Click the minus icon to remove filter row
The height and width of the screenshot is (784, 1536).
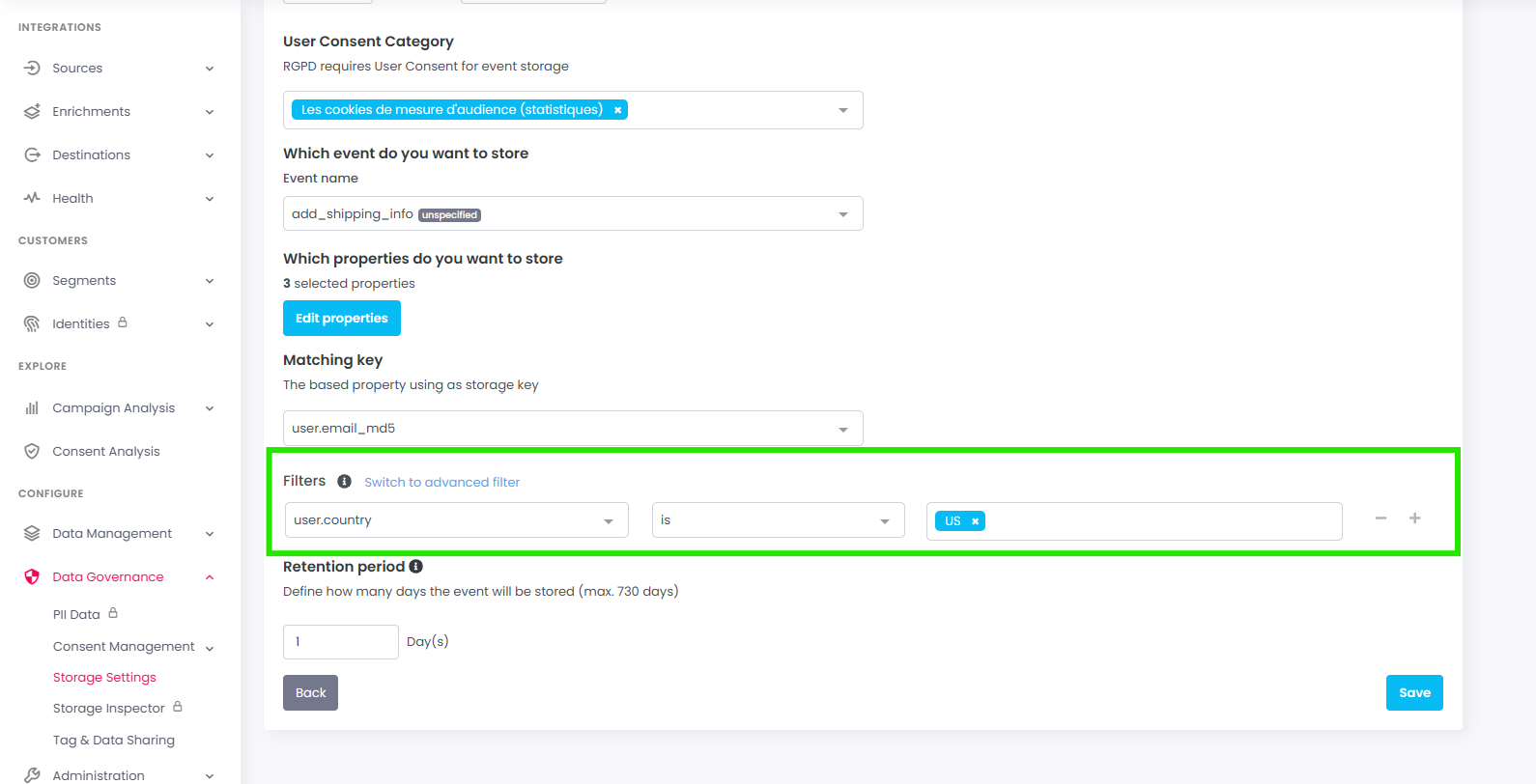pos(1380,518)
